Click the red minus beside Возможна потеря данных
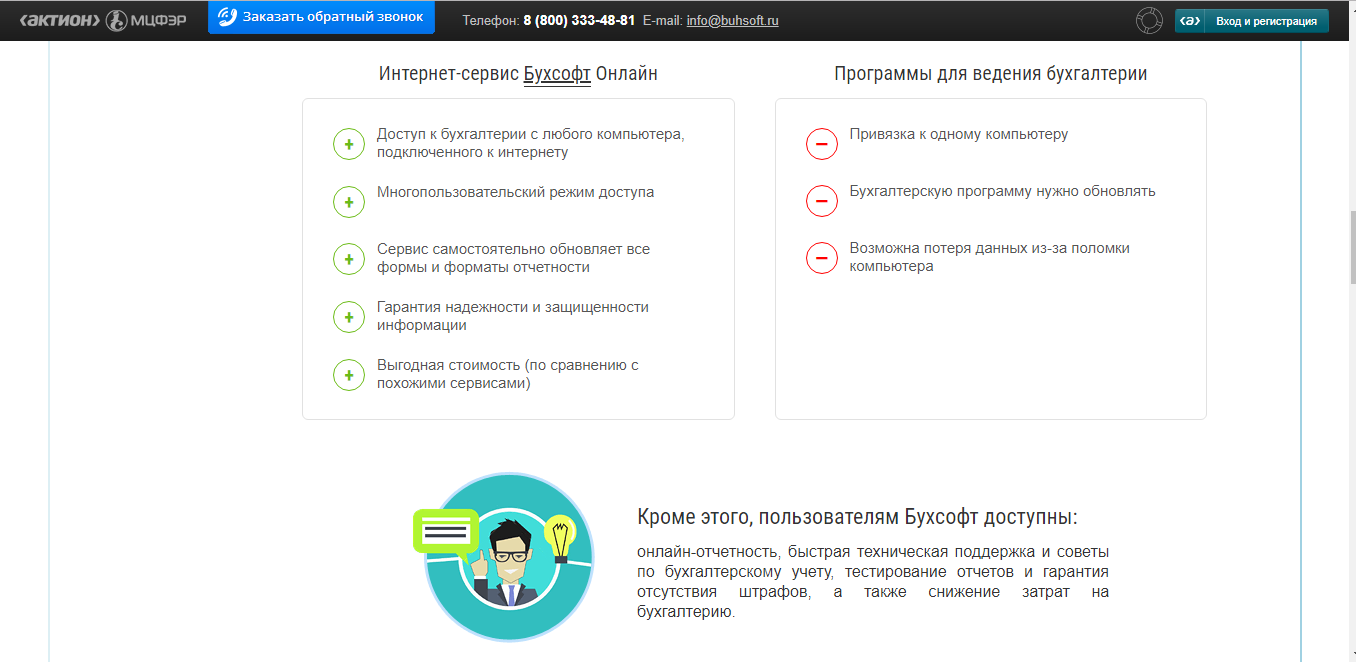This screenshot has height=662, width=1356. pyautogui.click(x=821, y=258)
